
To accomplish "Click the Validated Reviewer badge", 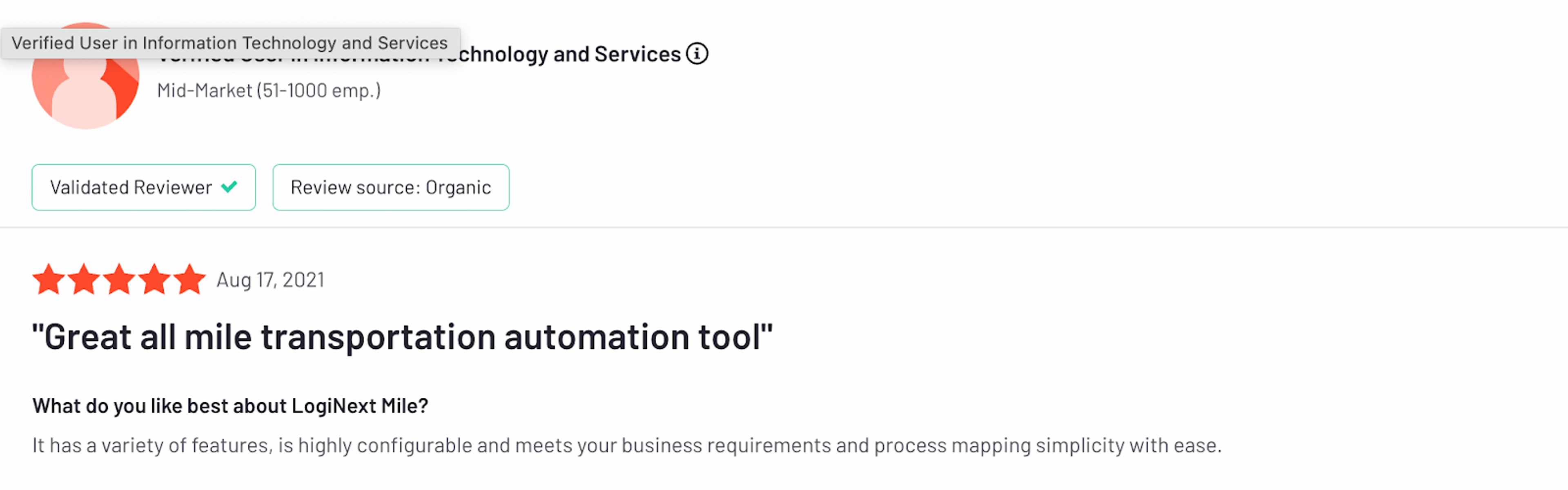I will coord(144,187).
